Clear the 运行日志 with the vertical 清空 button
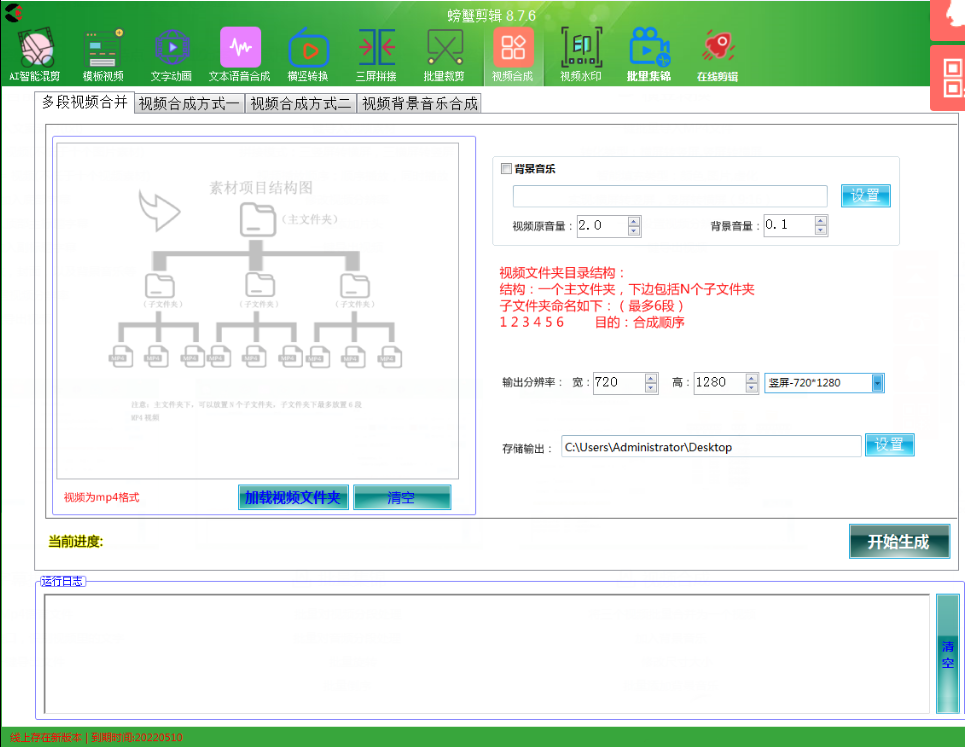Screen dimensions: 965x747 tap(947, 654)
